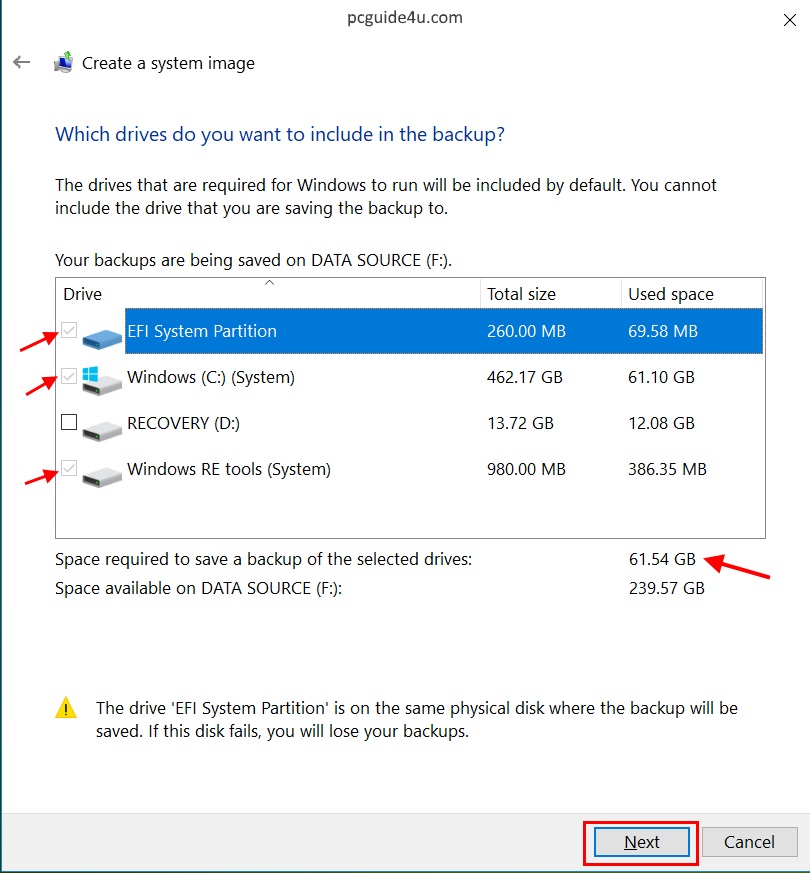The image size is (810, 873).
Task: Select the EFI System Partition row name
Action: (x=202, y=331)
